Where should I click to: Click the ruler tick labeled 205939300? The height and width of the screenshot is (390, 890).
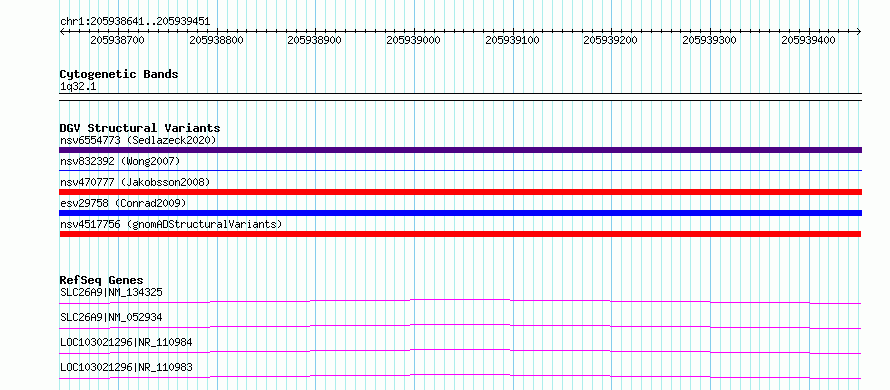(710, 40)
